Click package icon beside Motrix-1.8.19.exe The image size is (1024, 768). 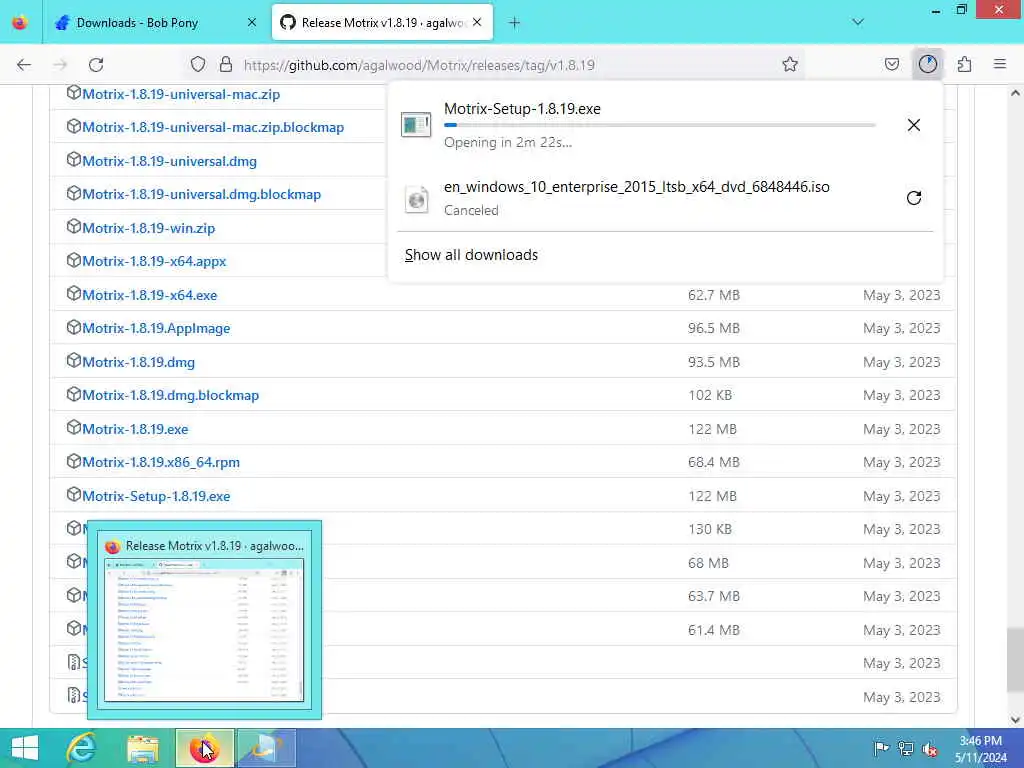[74, 428]
